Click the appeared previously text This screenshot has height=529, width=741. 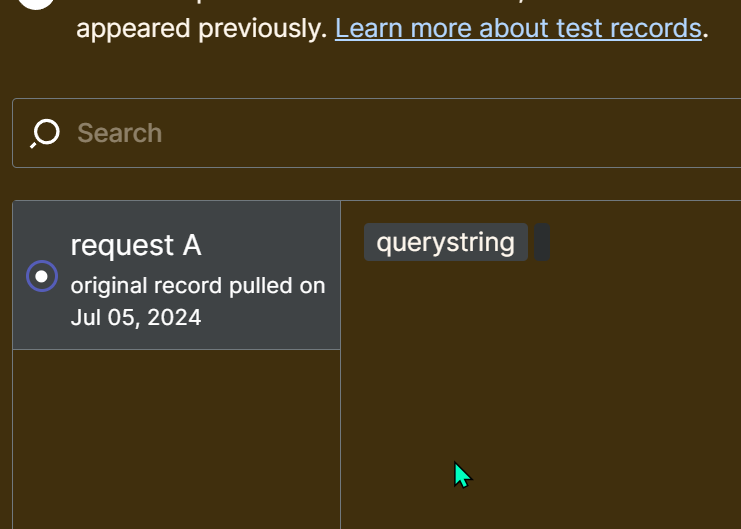[202, 28]
